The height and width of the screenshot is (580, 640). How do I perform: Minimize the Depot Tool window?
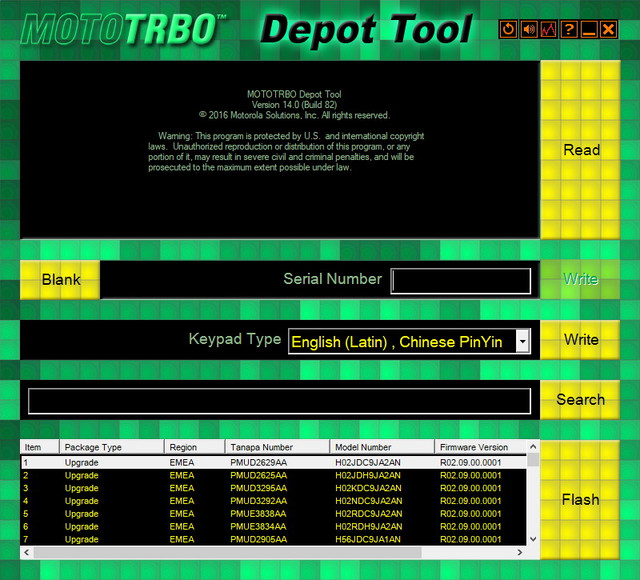point(588,29)
